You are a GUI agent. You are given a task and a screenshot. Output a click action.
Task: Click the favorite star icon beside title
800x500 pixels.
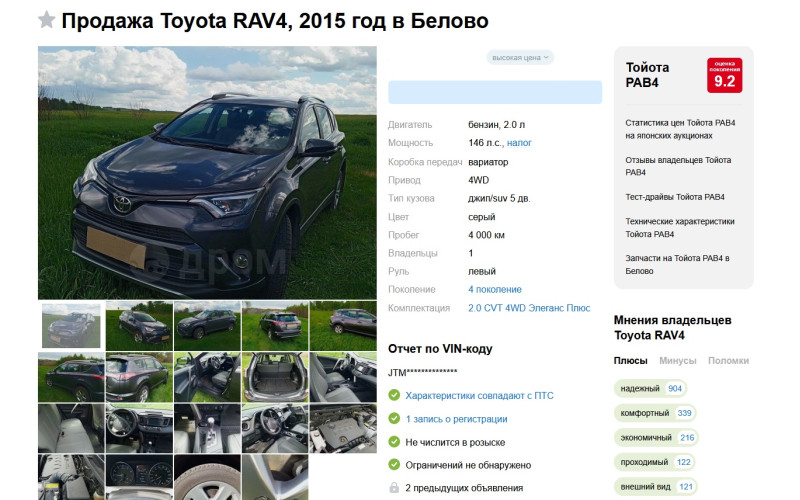pos(46,20)
